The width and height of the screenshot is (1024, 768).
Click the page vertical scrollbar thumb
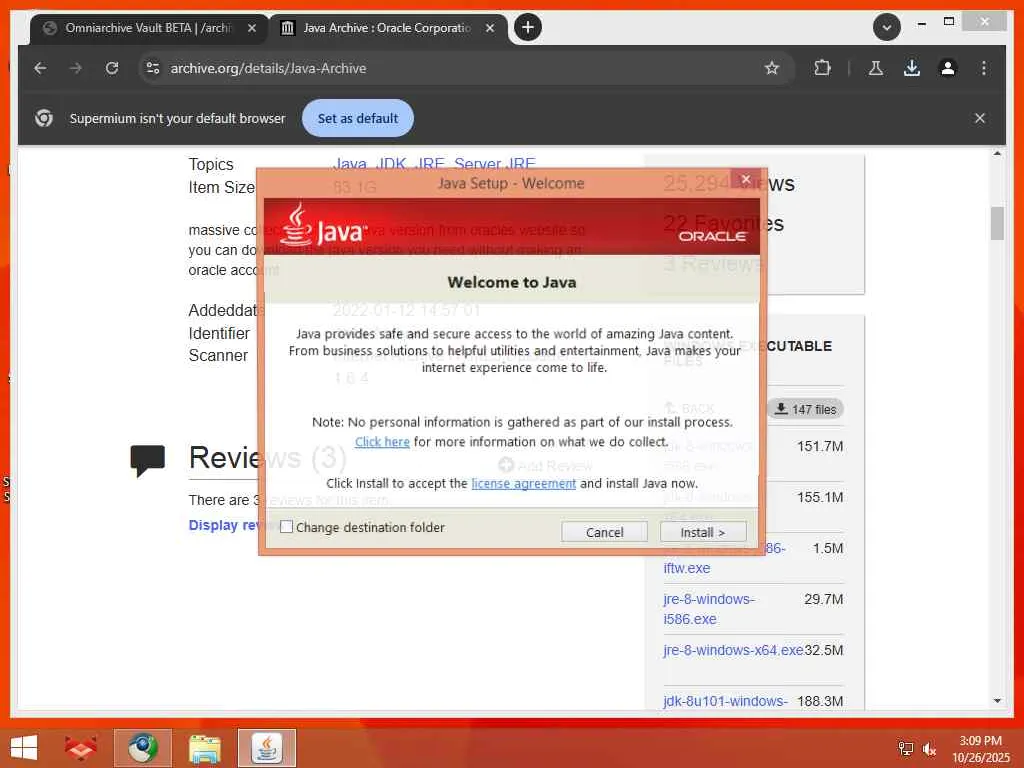[997, 223]
